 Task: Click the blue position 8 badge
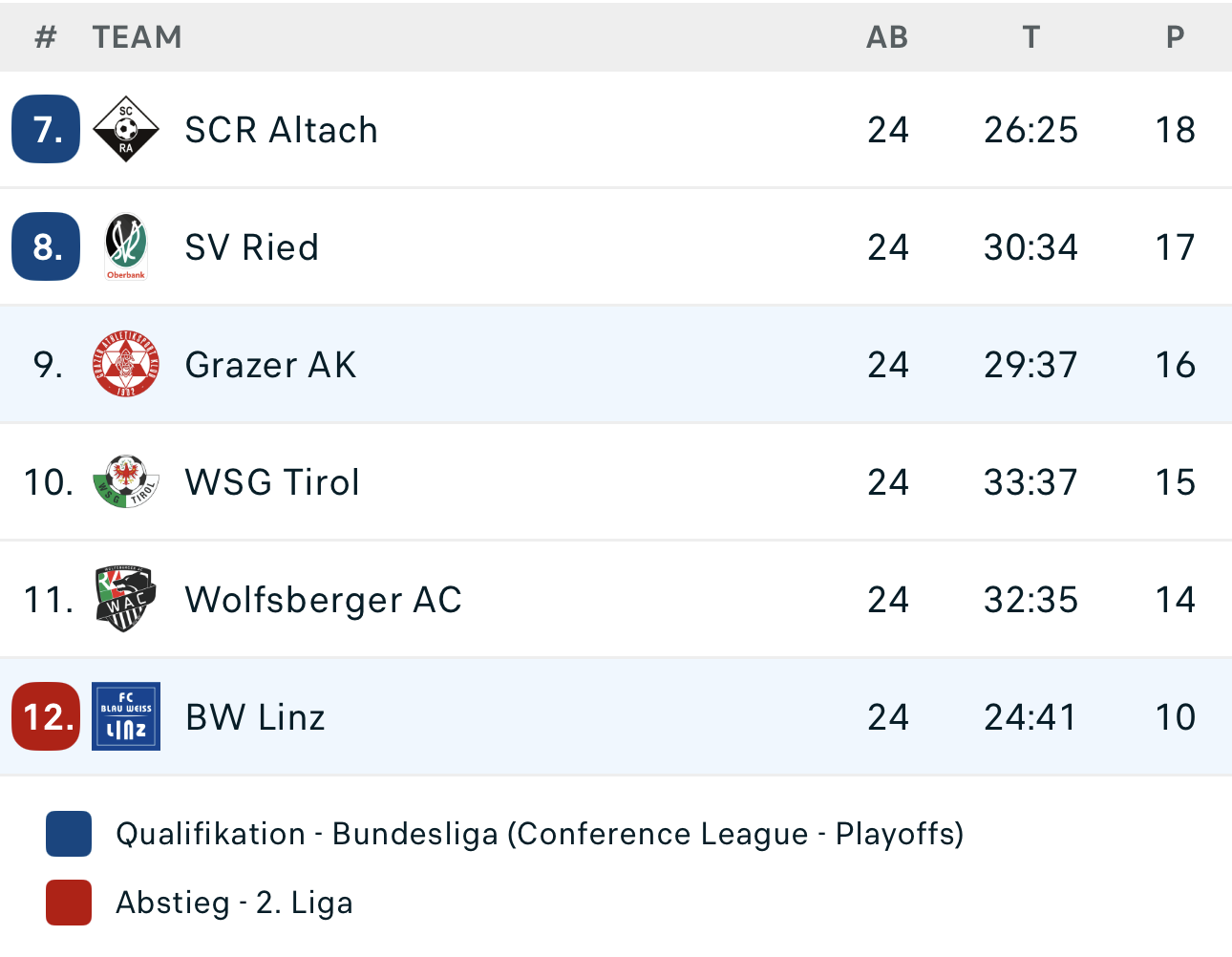pyautogui.click(x=46, y=246)
